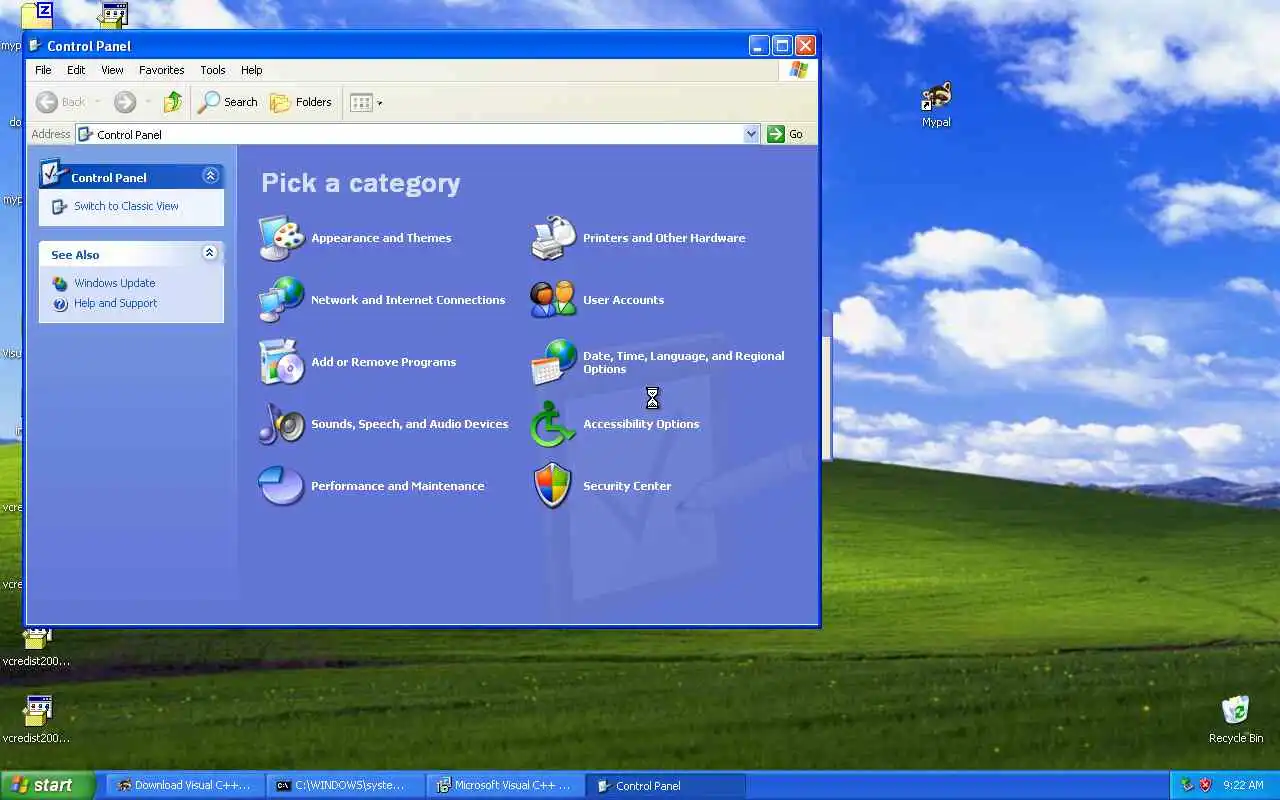Screen dimensions: 1280x800
Task: Click the green safely-remove tray icon
Action: click(x=1187, y=785)
